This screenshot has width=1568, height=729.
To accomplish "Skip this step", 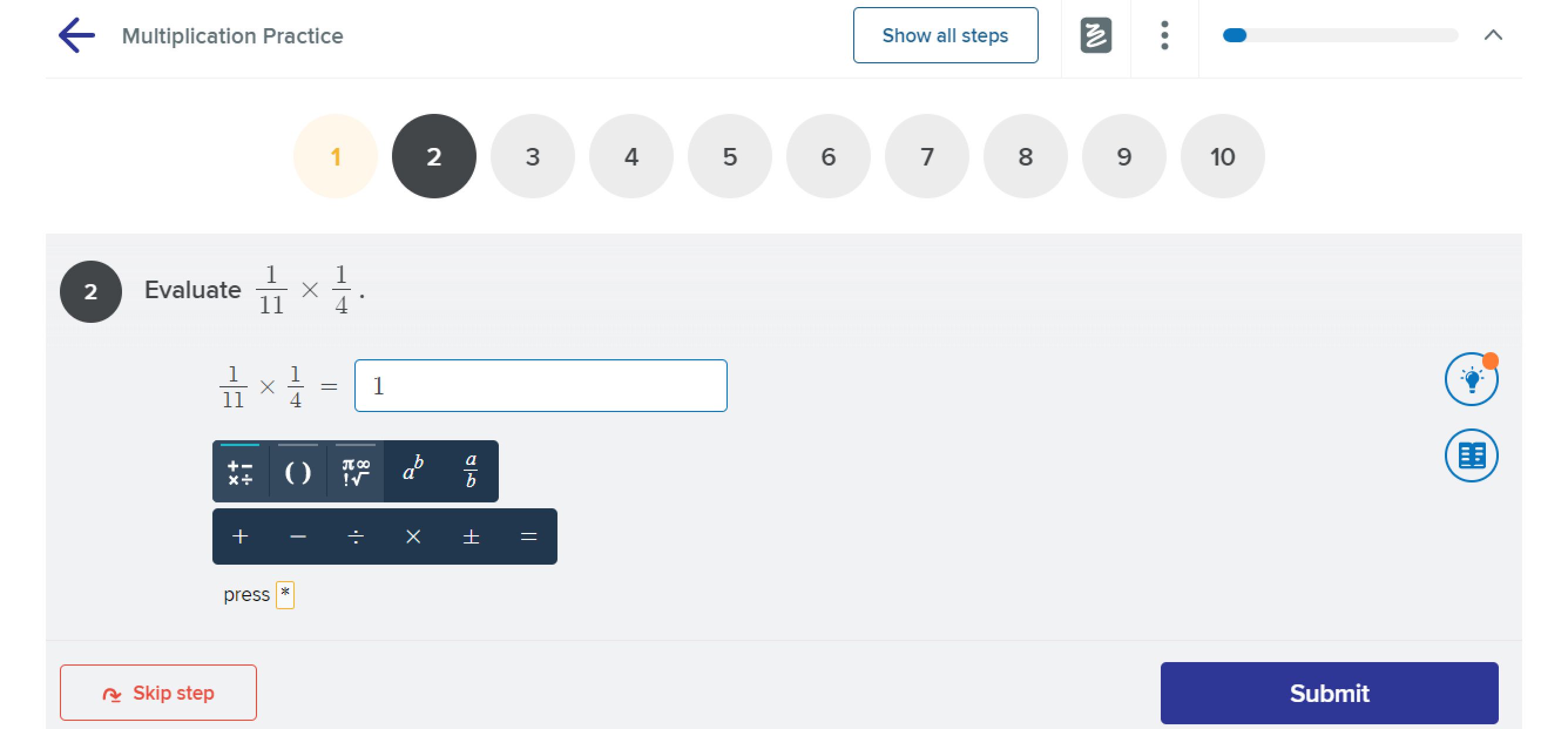I will tap(158, 693).
